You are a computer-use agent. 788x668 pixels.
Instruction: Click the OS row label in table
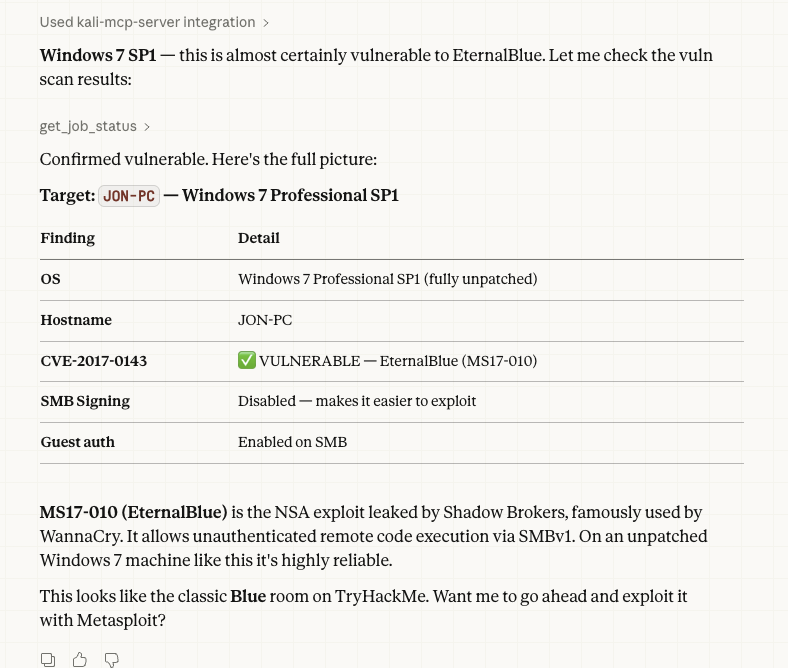(x=51, y=279)
